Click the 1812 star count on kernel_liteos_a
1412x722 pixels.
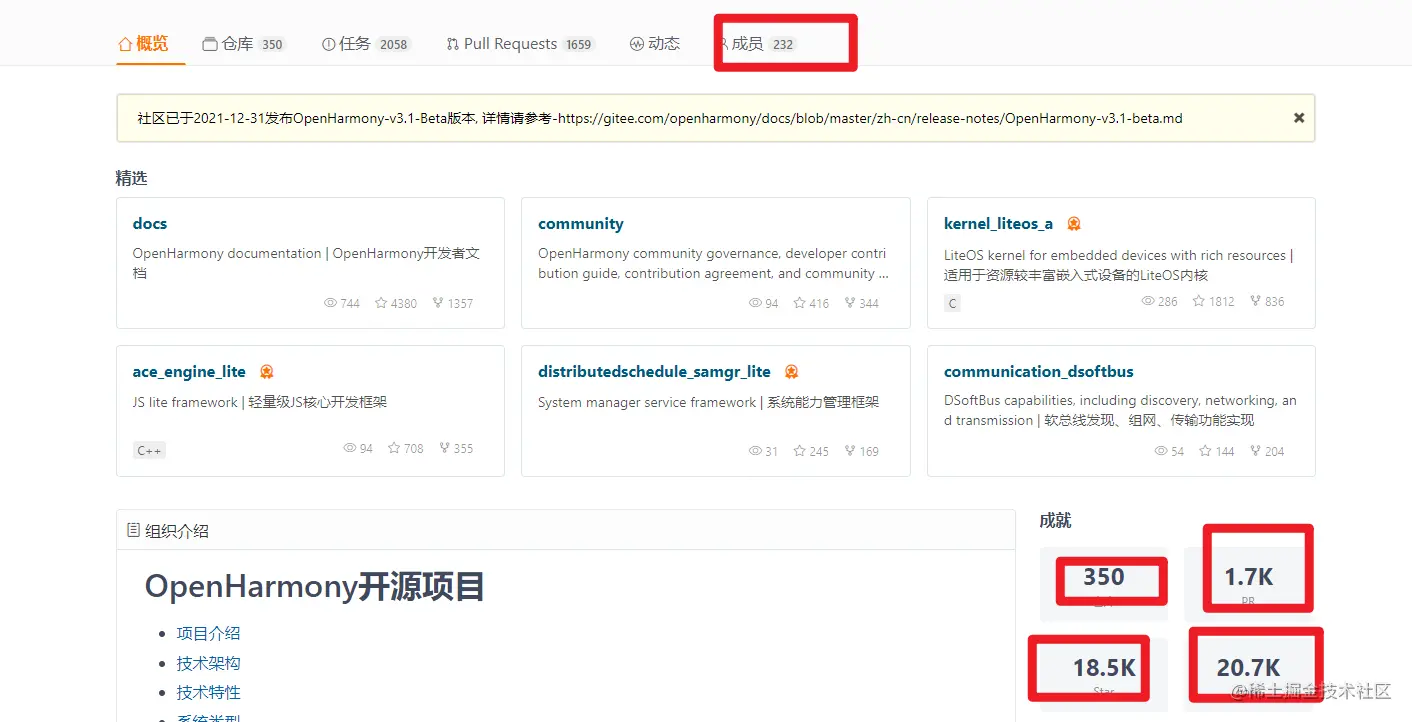(x=1221, y=301)
